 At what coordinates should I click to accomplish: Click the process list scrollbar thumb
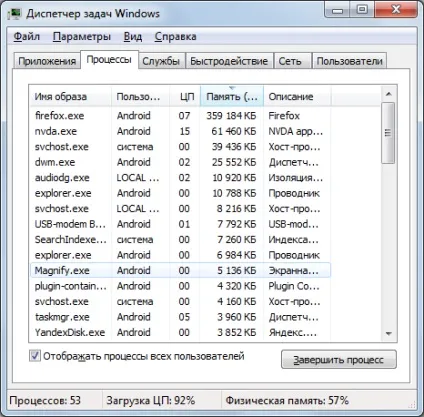point(388,133)
